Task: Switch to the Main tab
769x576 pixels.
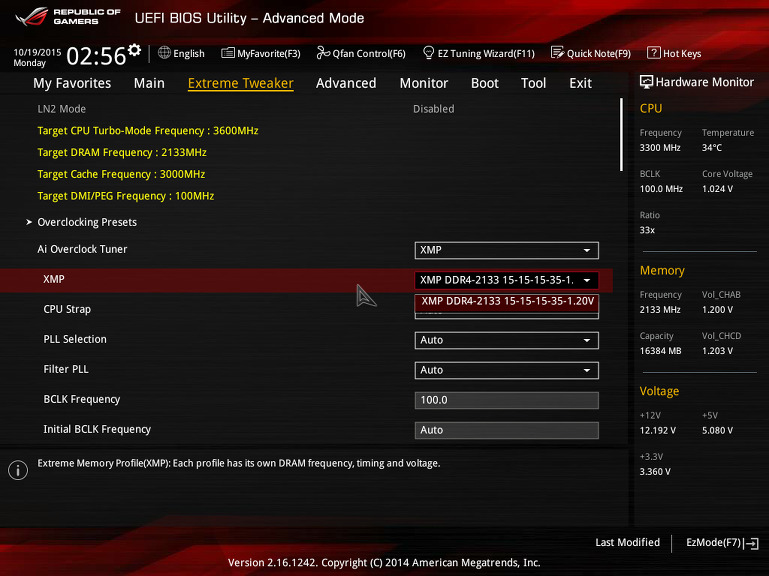Action: 149,83
